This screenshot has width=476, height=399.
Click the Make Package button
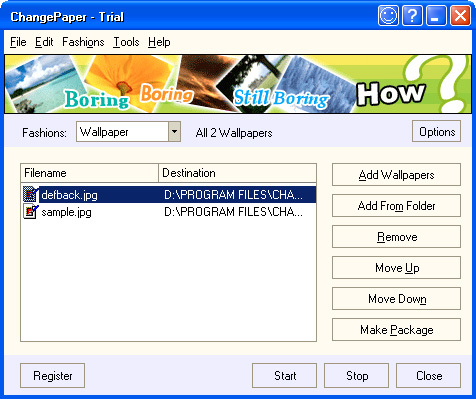(396, 330)
